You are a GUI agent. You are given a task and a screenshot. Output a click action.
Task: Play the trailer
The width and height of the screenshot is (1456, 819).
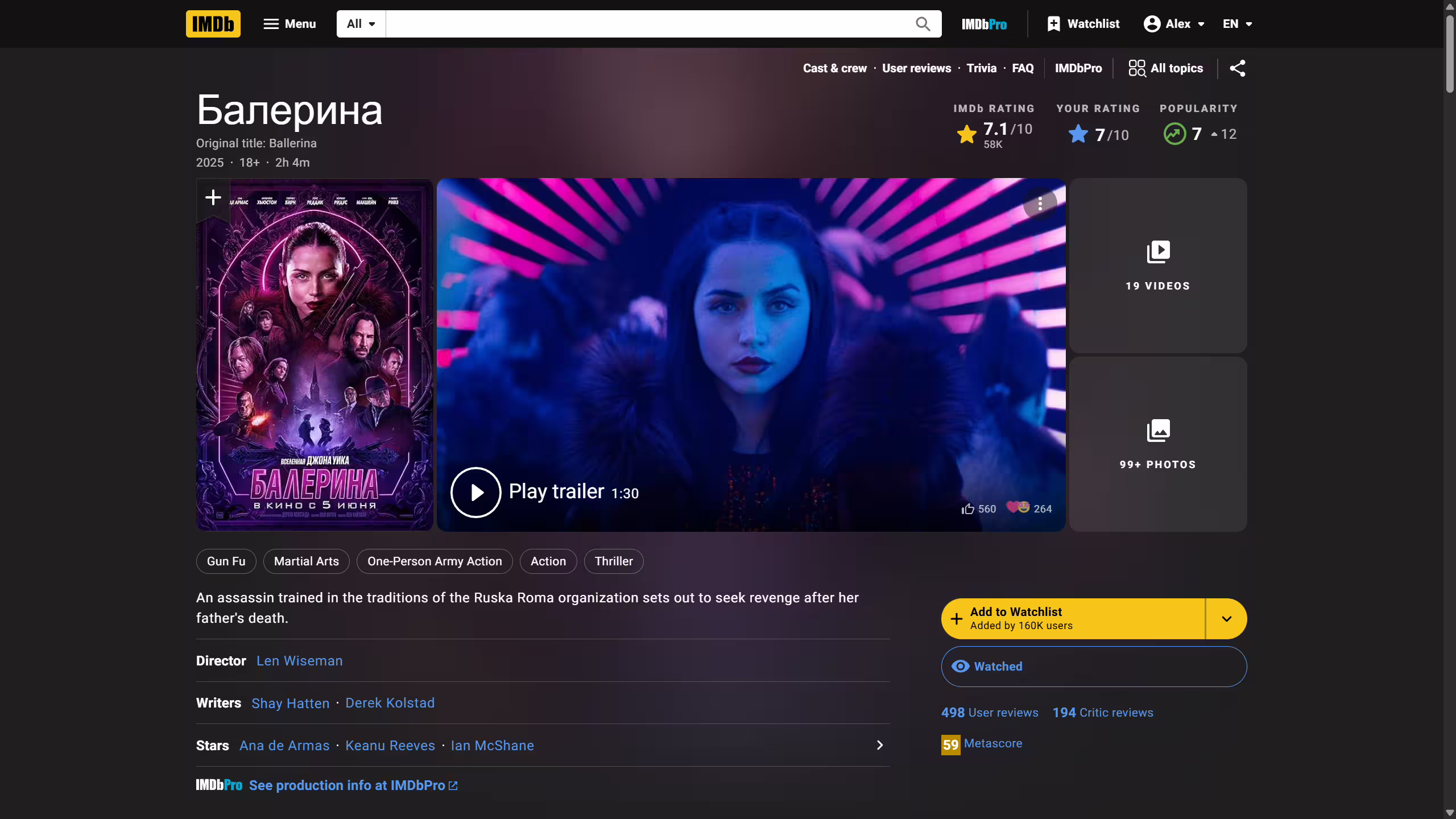(x=476, y=493)
